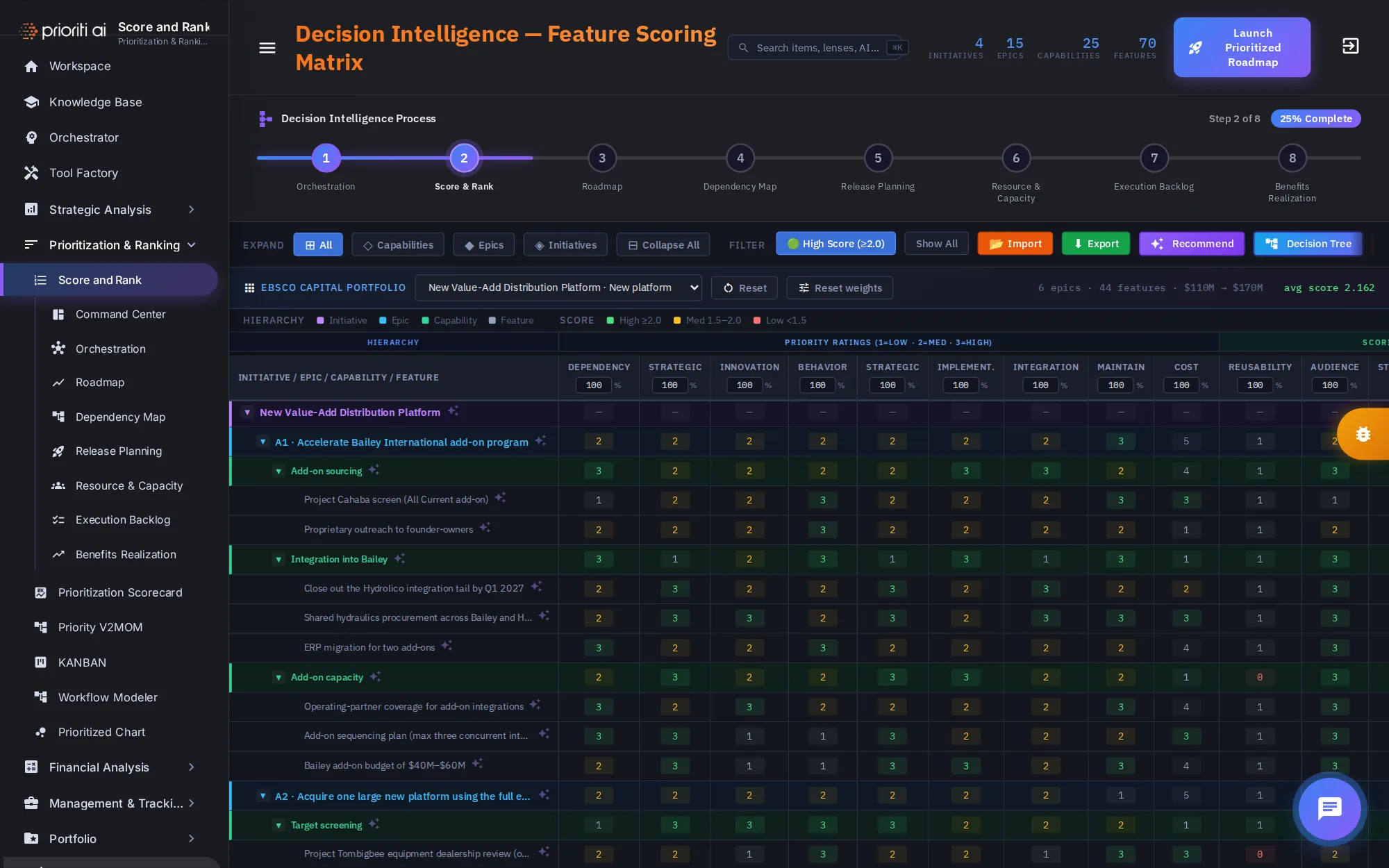This screenshot has width=1389, height=868.
Task: Click step 8 Benefits Realization marker
Action: click(x=1292, y=158)
